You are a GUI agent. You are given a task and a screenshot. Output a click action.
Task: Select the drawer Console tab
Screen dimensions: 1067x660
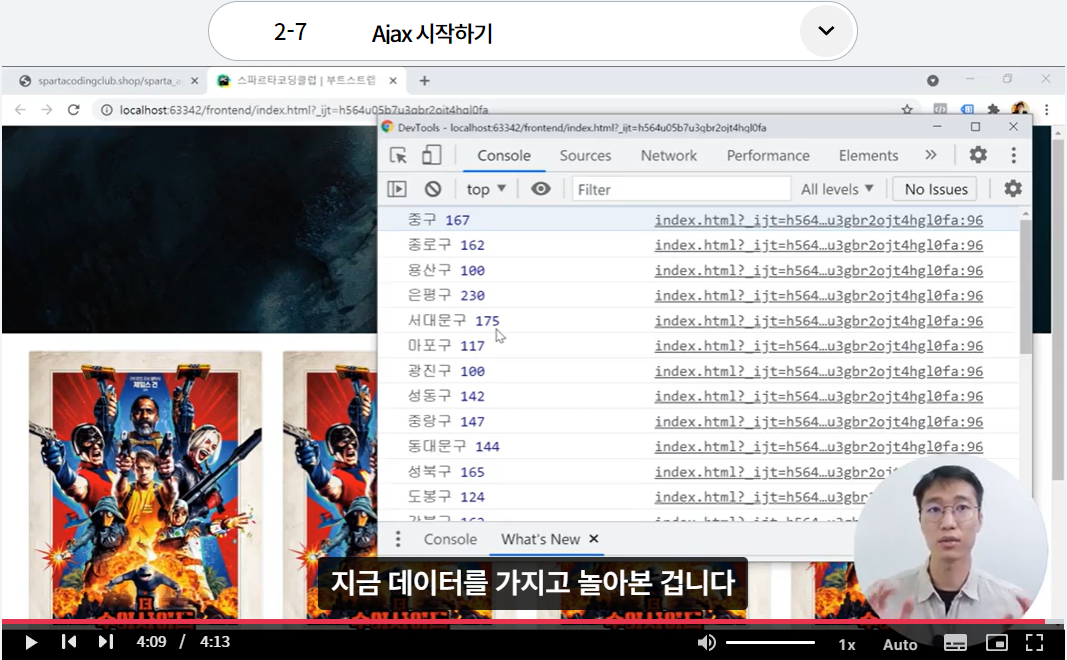point(450,540)
